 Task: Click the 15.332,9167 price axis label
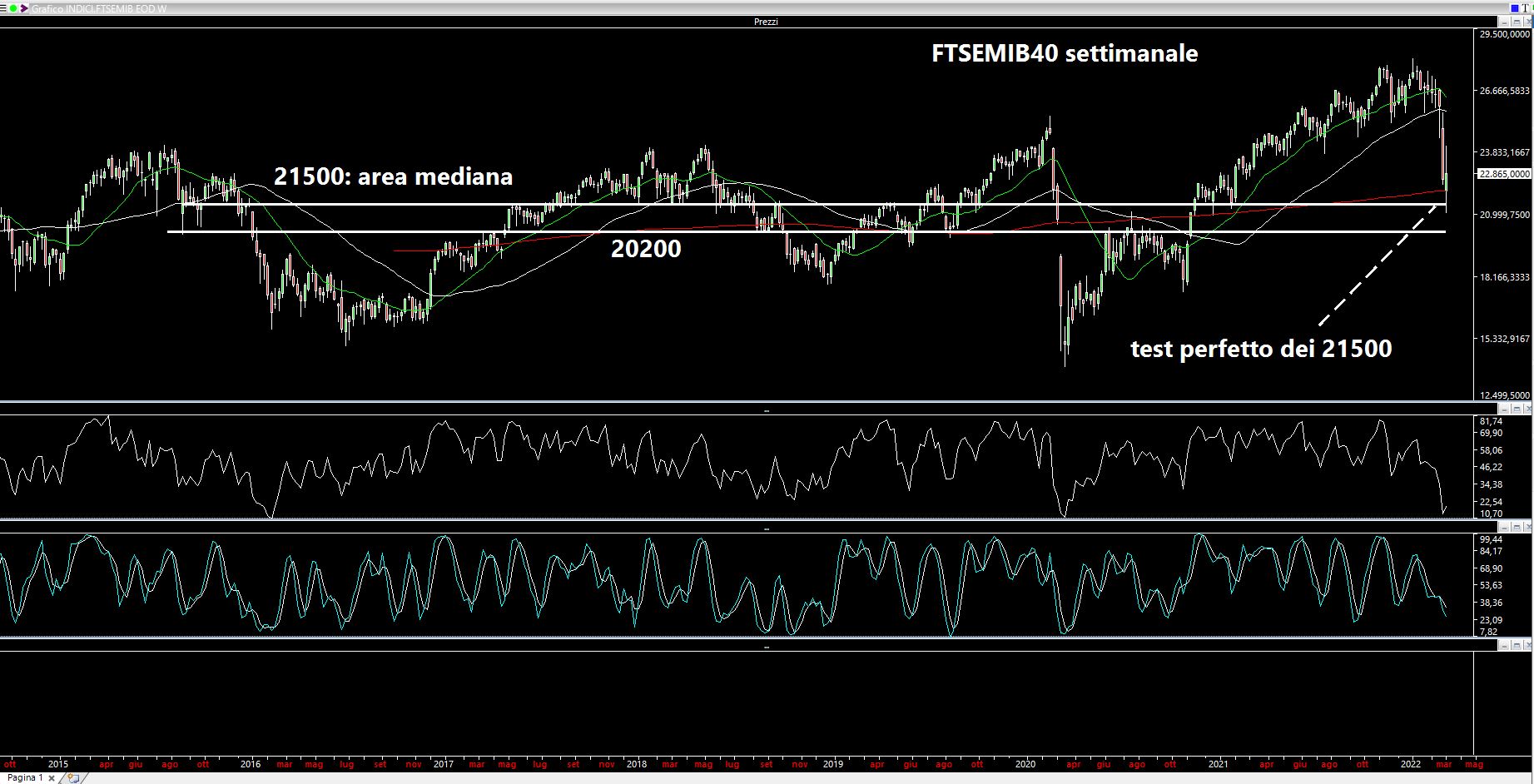tap(1505, 339)
